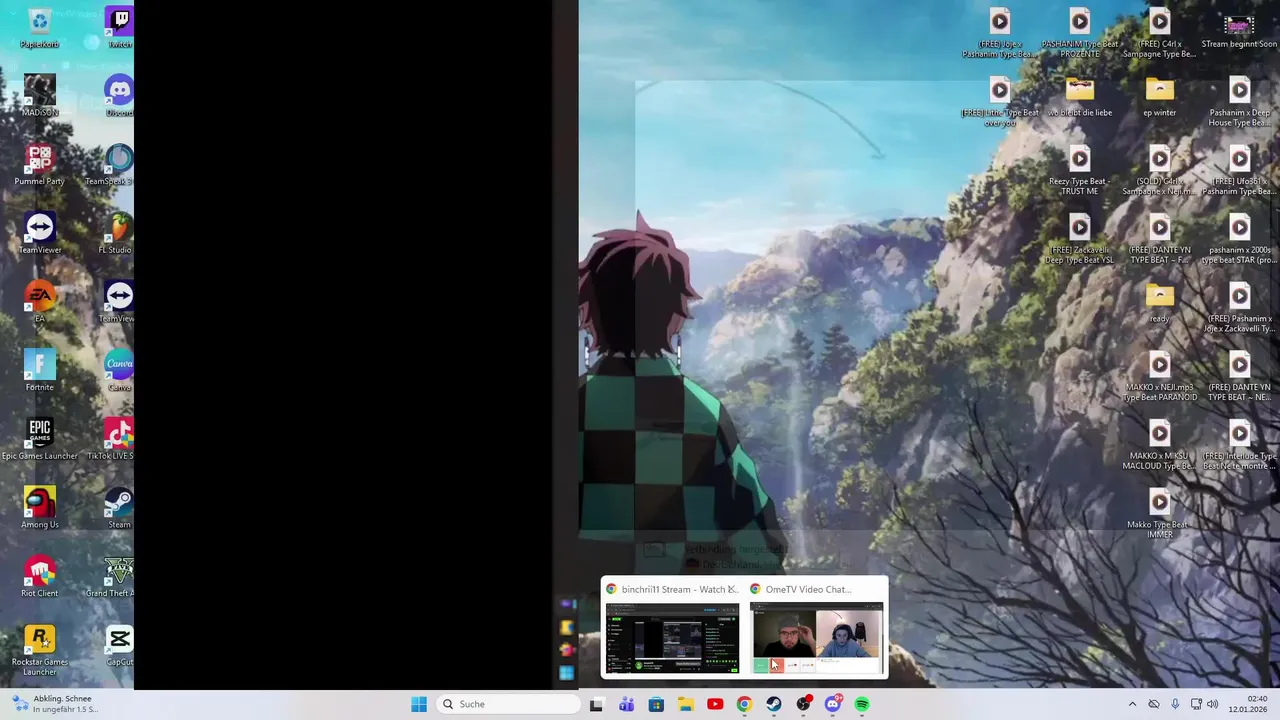Select '(FREE) Joje x Pashanim Type Beat' file
Image resolution: width=1280 pixels, height=720 pixels.
tap(1000, 33)
